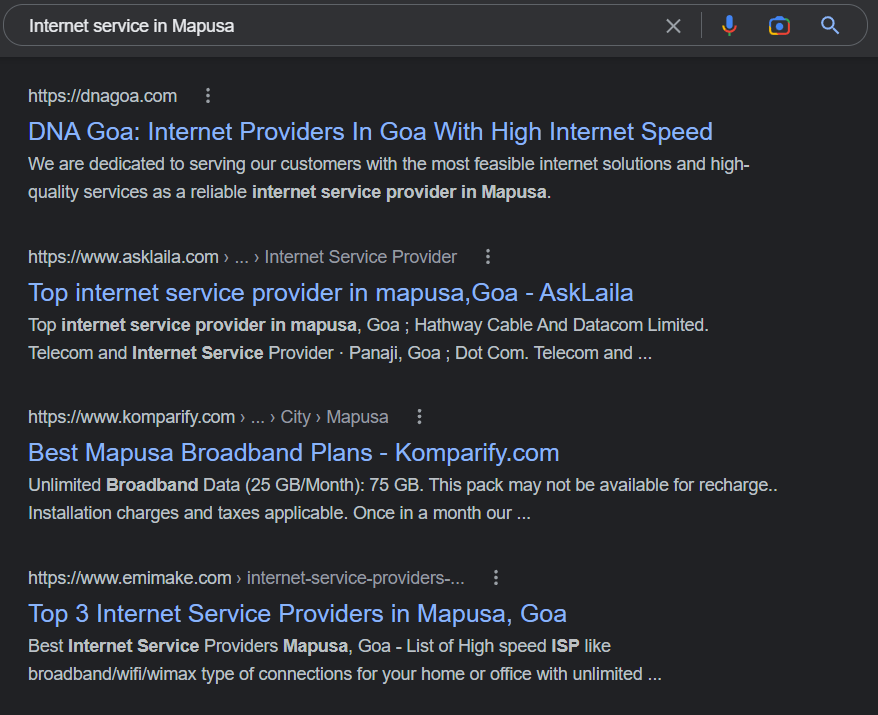Click the asklaila.com URL breadcrumb
The width and height of the screenshot is (878, 715).
(x=123, y=257)
